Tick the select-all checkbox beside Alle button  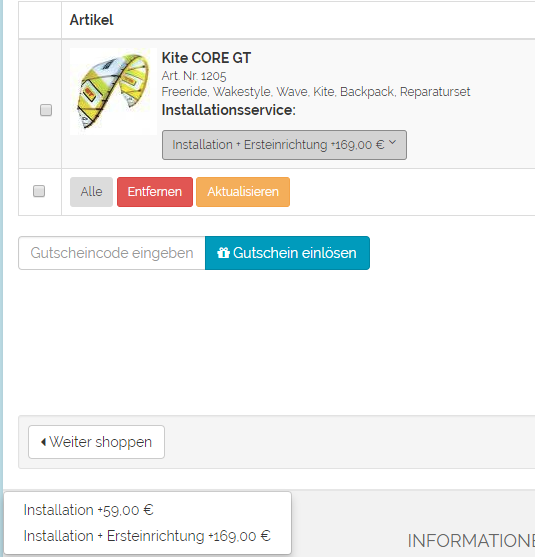[39, 191]
